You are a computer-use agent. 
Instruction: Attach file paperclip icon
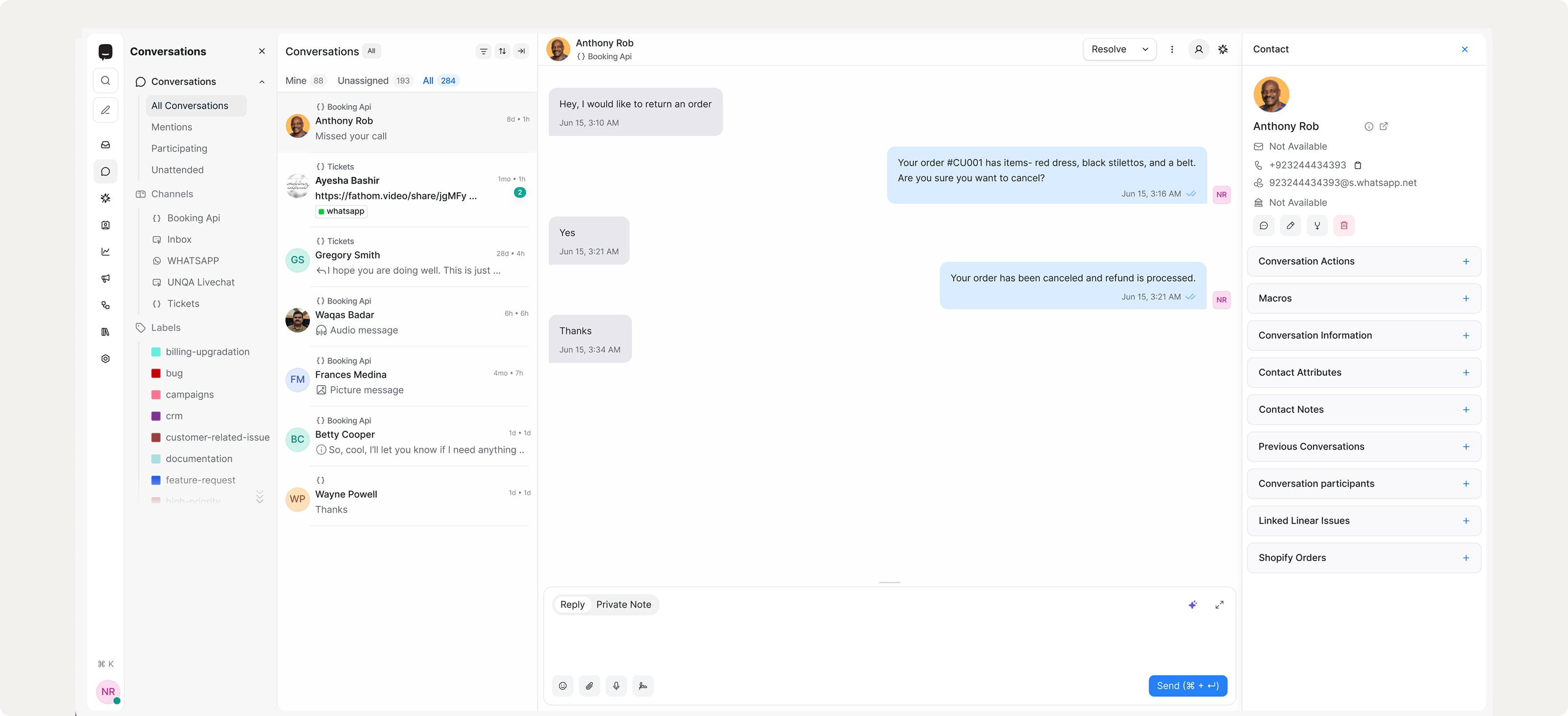589,686
